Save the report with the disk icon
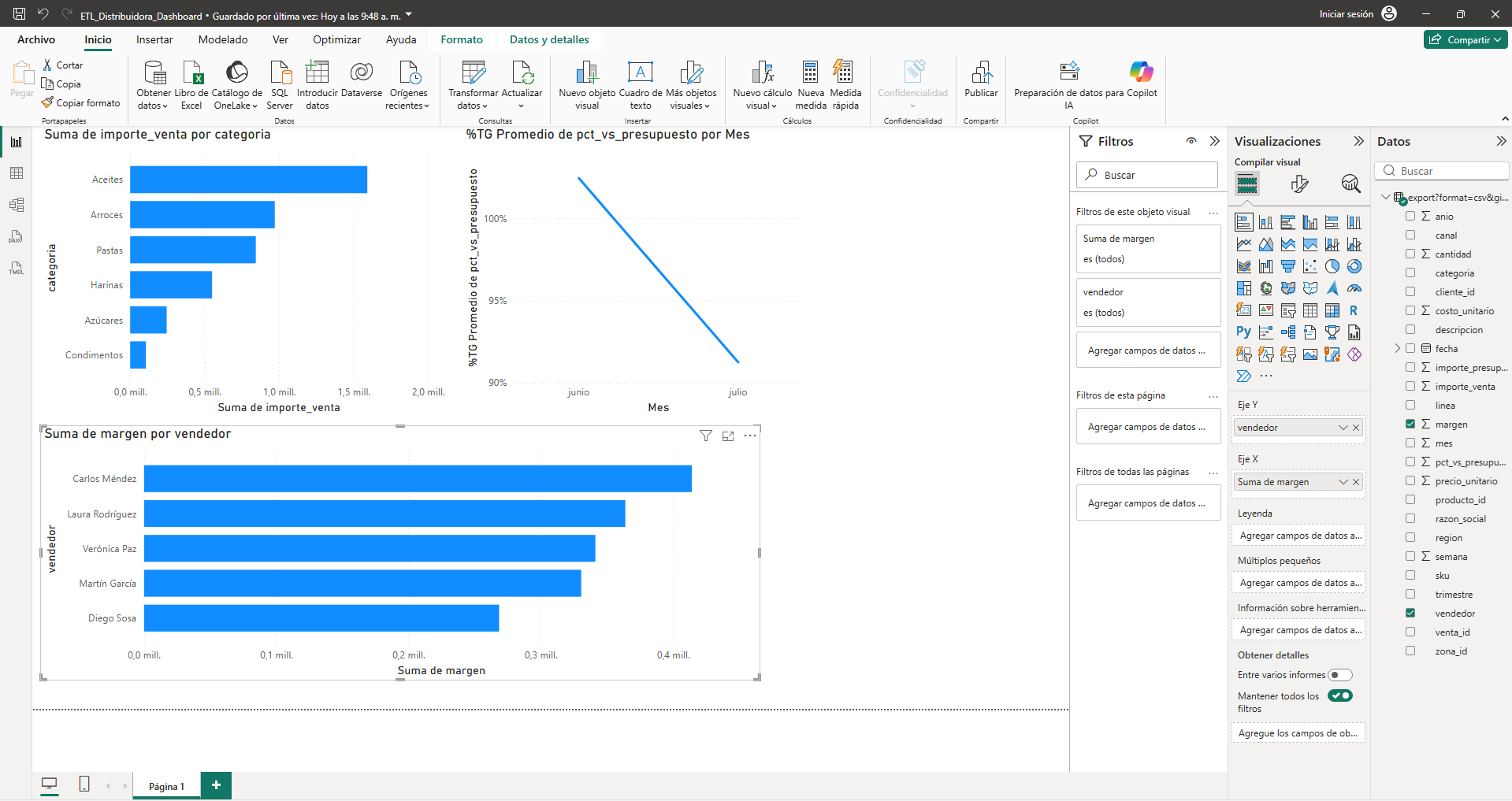This screenshot has height=801, width=1512. tap(20, 13)
